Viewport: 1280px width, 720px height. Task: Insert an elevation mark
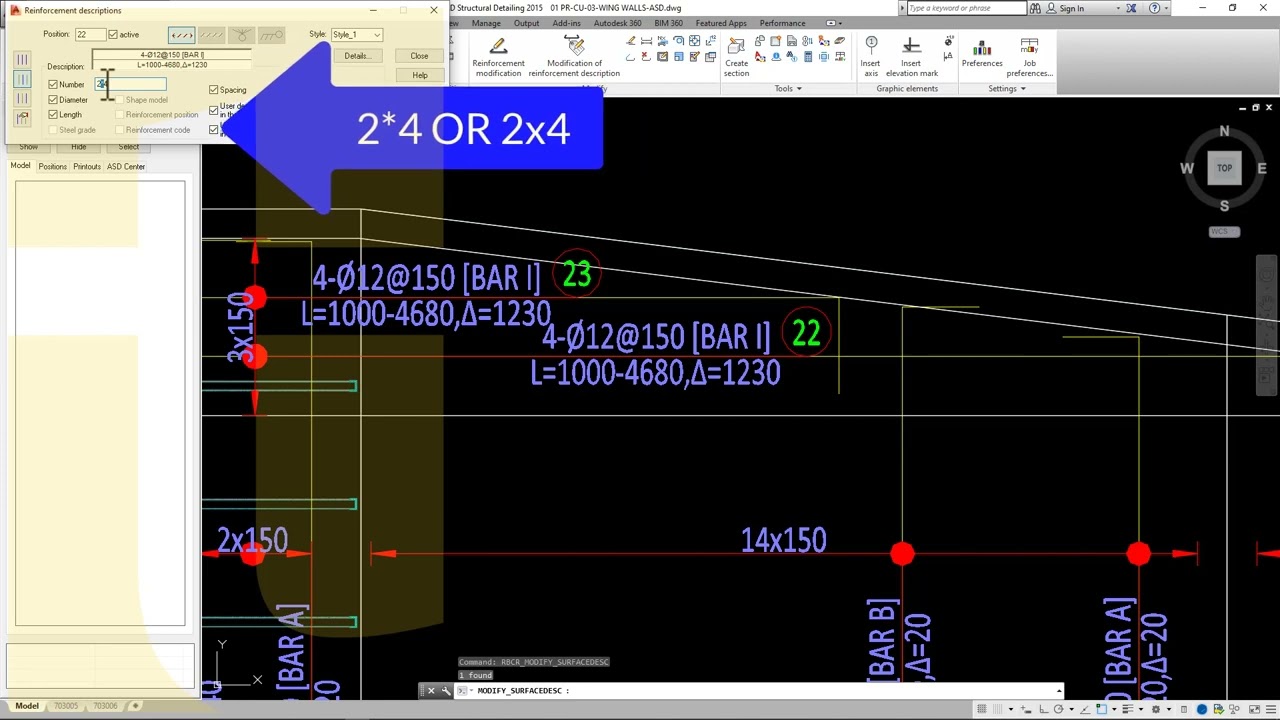coord(911,57)
